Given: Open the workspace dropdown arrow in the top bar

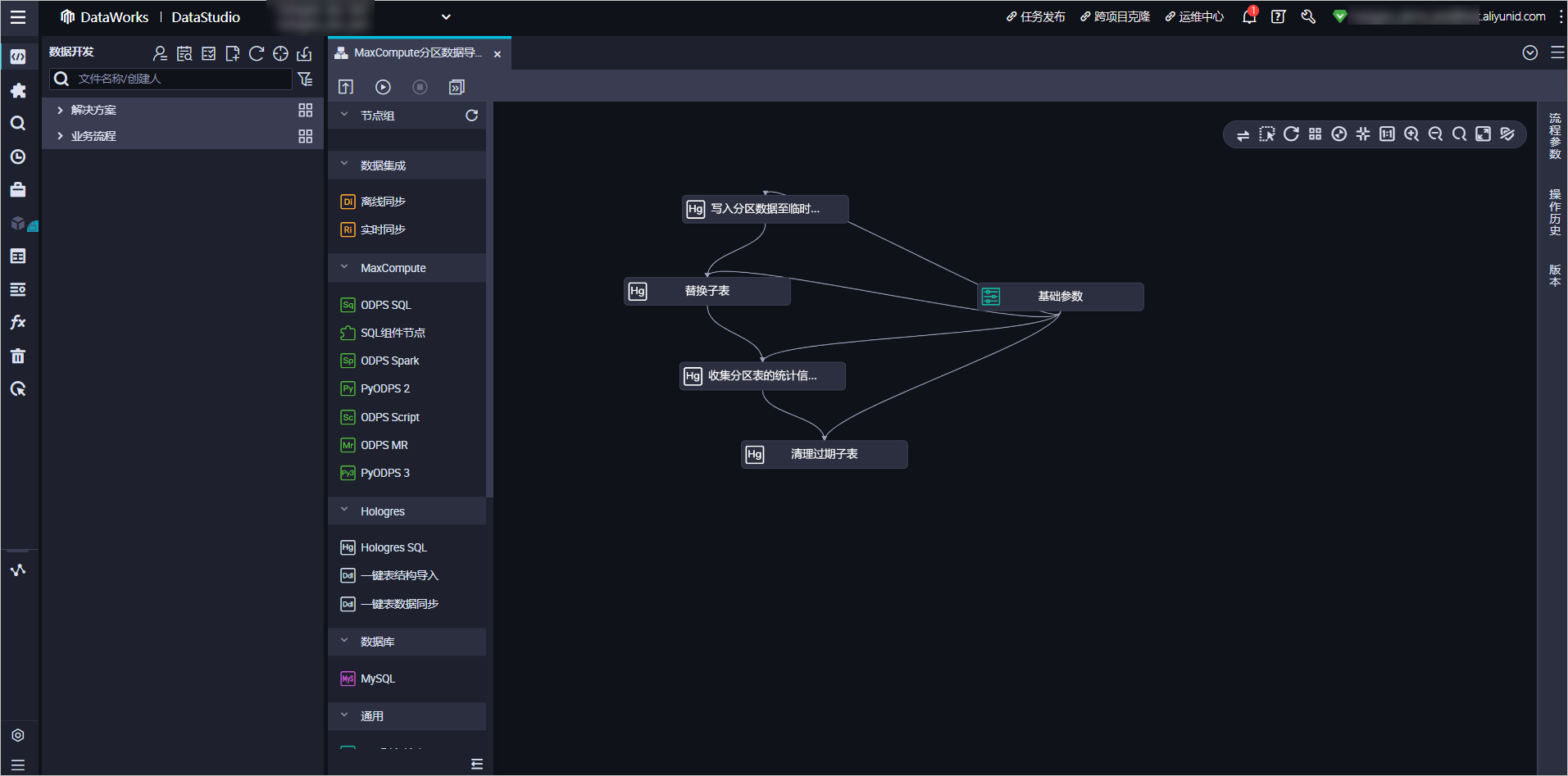Looking at the screenshot, I should [x=446, y=17].
